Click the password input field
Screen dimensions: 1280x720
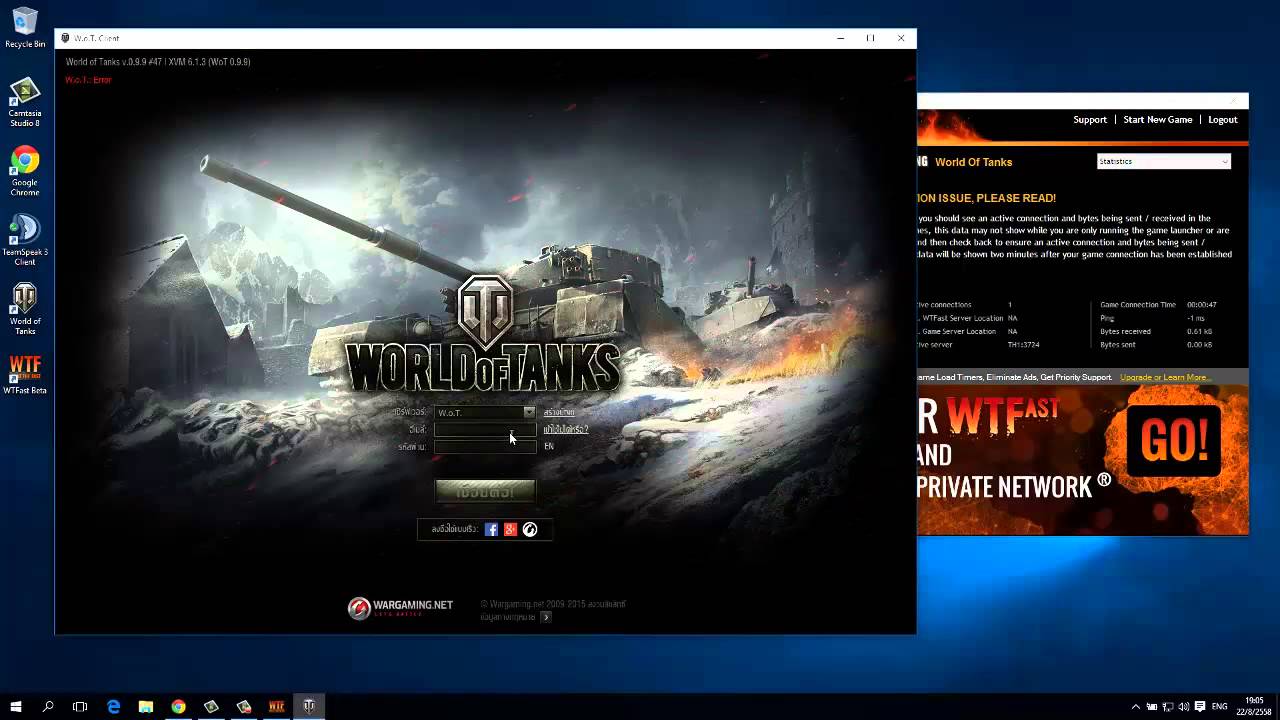[x=485, y=446]
